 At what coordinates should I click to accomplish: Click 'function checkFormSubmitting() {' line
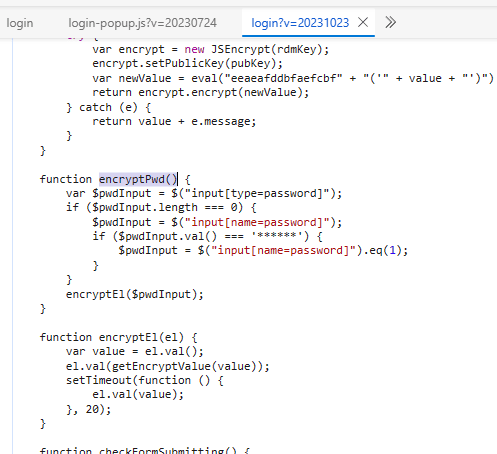point(145,450)
